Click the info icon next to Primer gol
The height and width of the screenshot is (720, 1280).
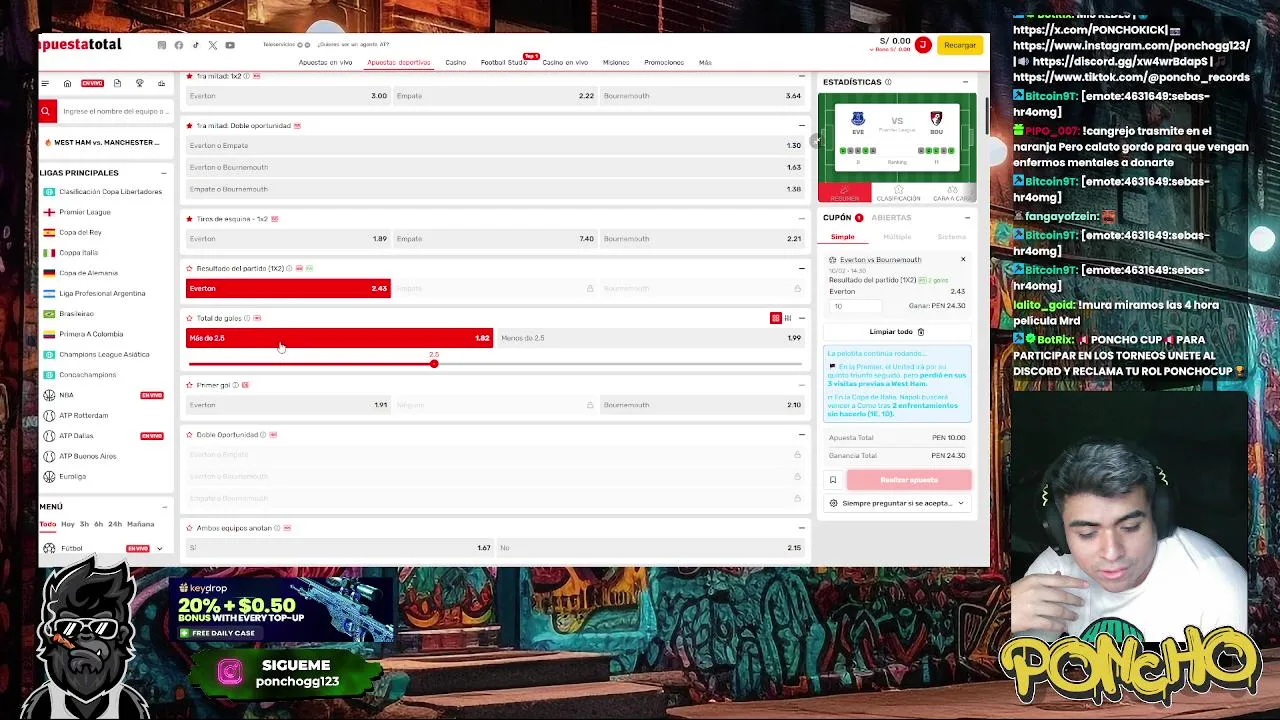(236, 385)
